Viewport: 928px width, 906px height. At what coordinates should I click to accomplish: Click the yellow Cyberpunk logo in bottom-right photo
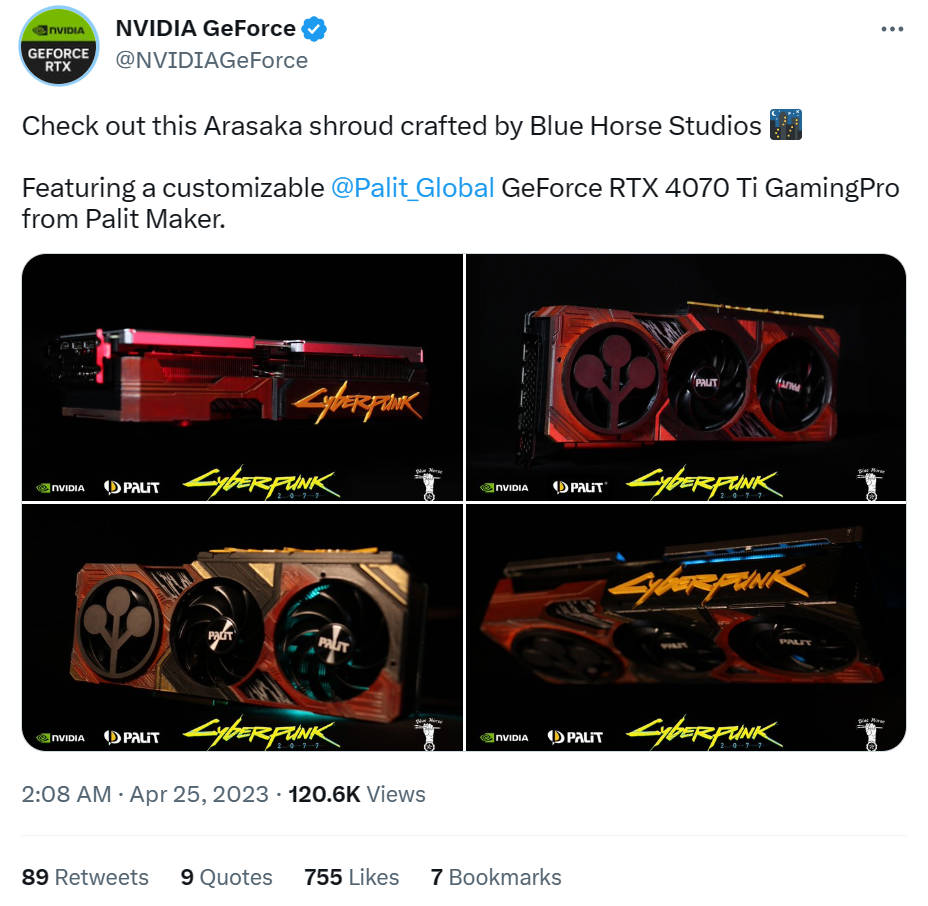click(705, 733)
